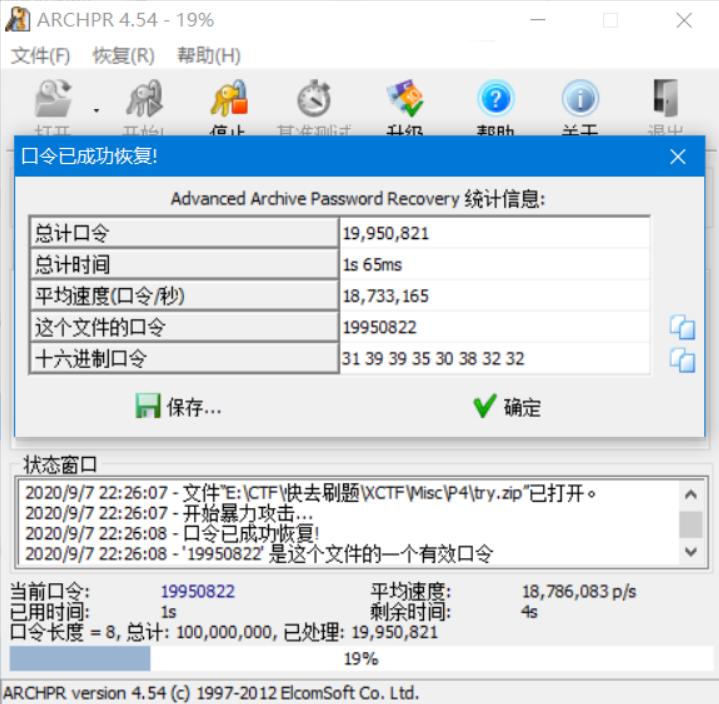The image size is (719, 704).
Task: Close the ARCHPR main window
Action: click(684, 20)
